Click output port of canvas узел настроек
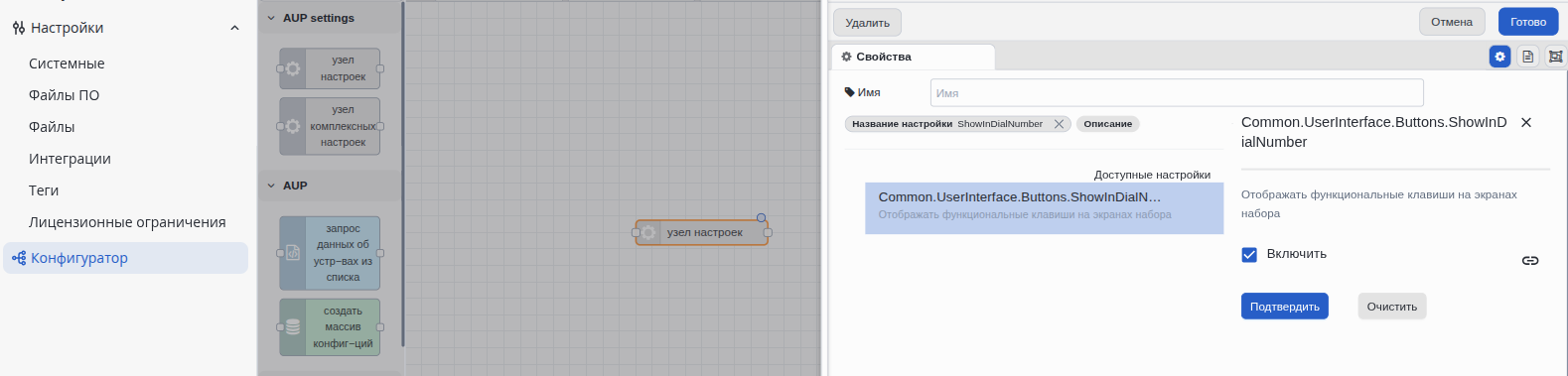Screen dimensions: 1568x376 768,232
